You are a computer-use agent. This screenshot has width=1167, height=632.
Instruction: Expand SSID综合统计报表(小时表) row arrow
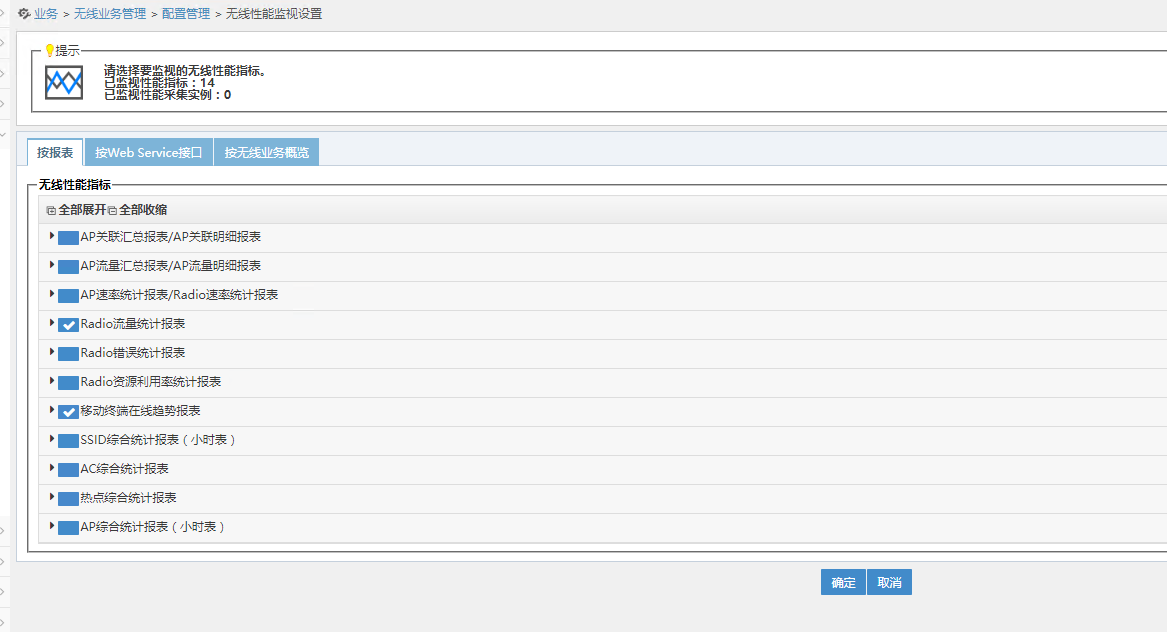(x=52, y=439)
